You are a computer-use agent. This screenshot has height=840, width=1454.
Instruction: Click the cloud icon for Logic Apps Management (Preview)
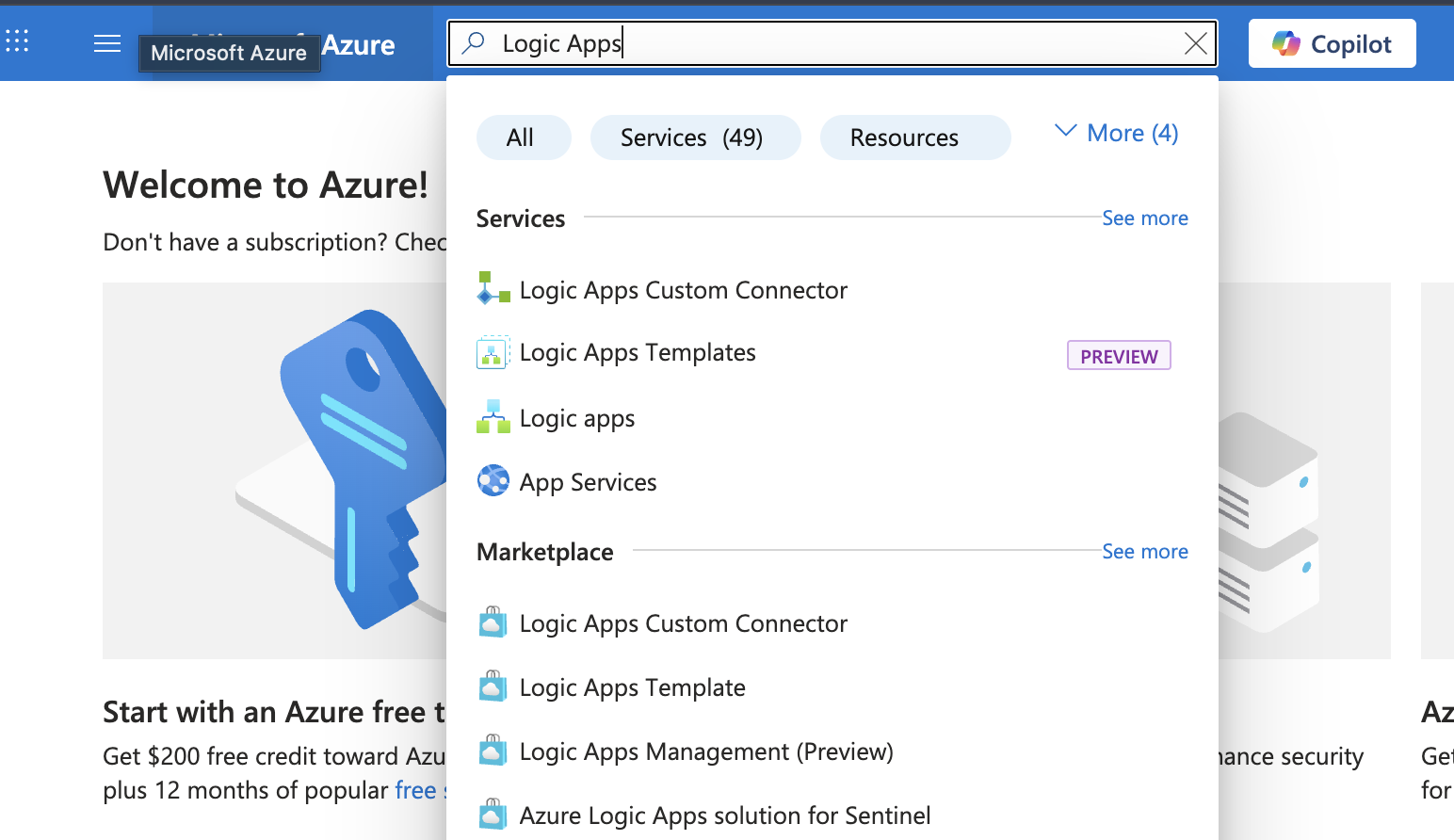(492, 751)
